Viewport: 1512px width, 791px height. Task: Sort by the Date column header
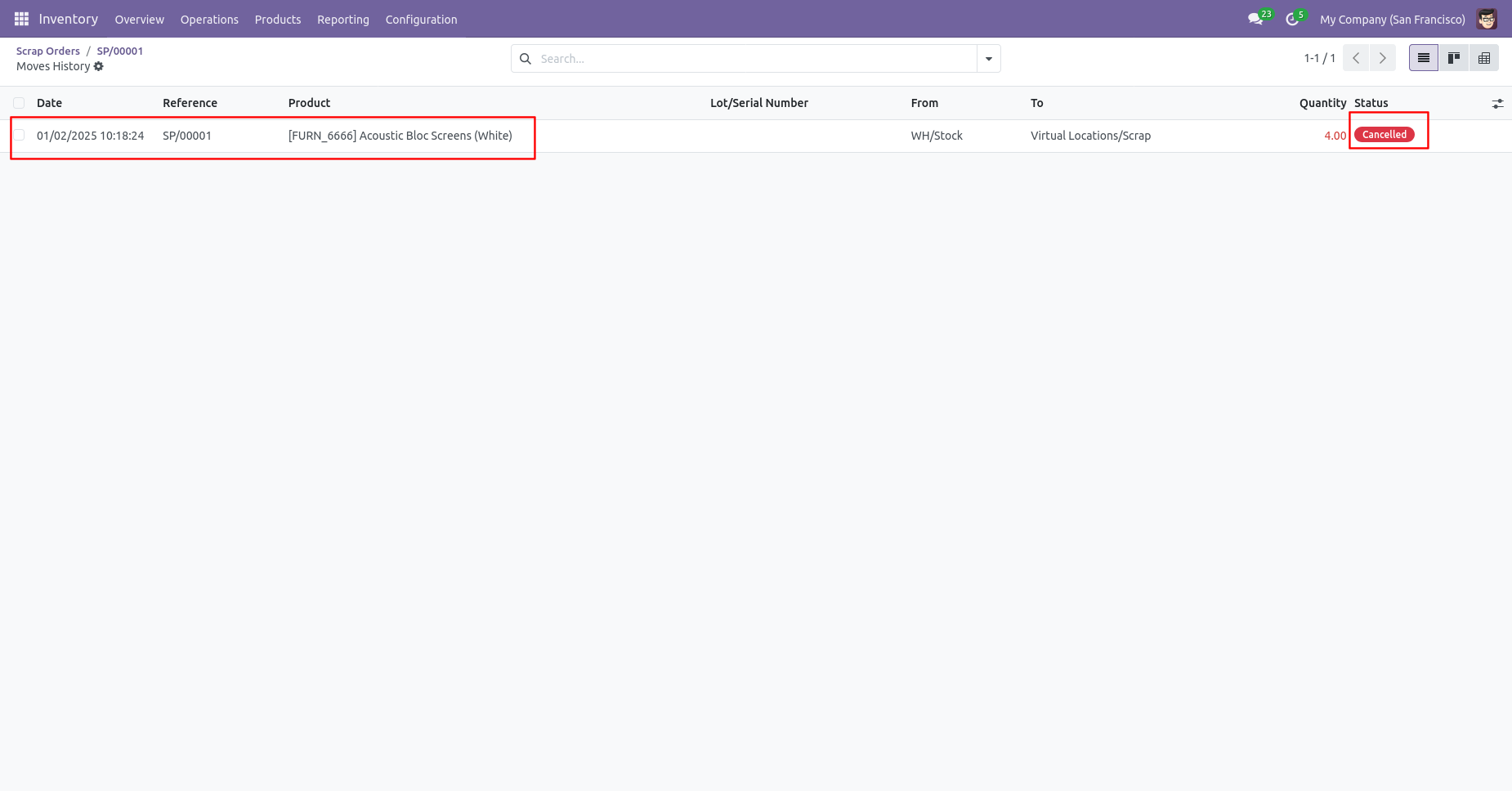[50, 103]
